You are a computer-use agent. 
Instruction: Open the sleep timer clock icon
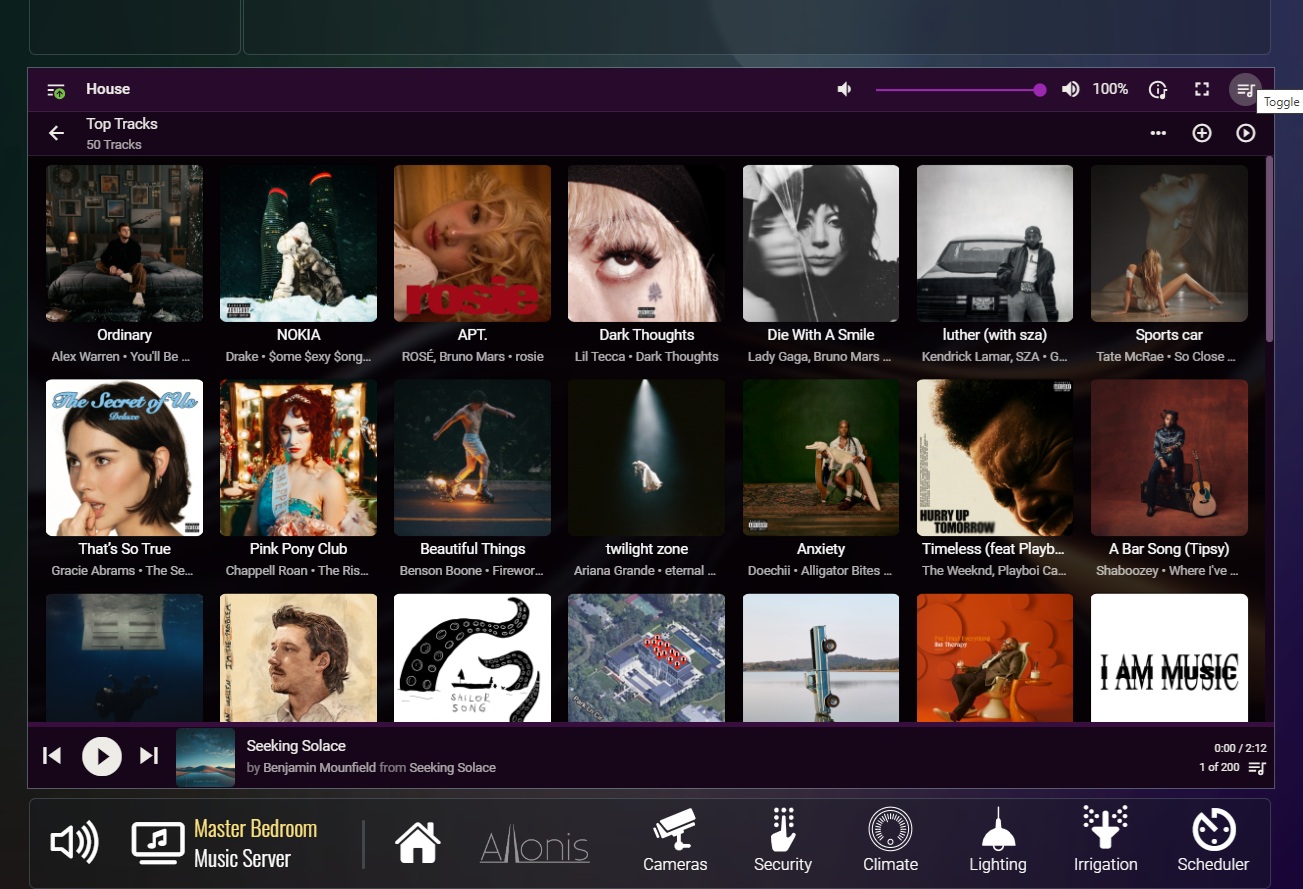[x=1158, y=89]
